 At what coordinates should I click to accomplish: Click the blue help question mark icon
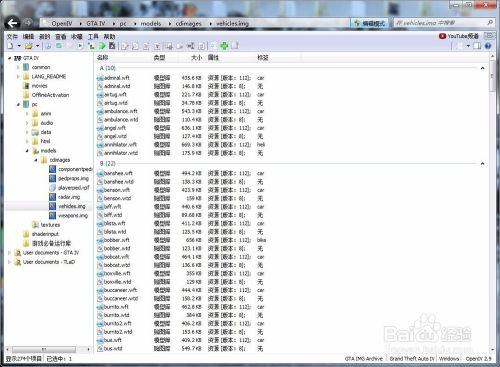pos(488,46)
